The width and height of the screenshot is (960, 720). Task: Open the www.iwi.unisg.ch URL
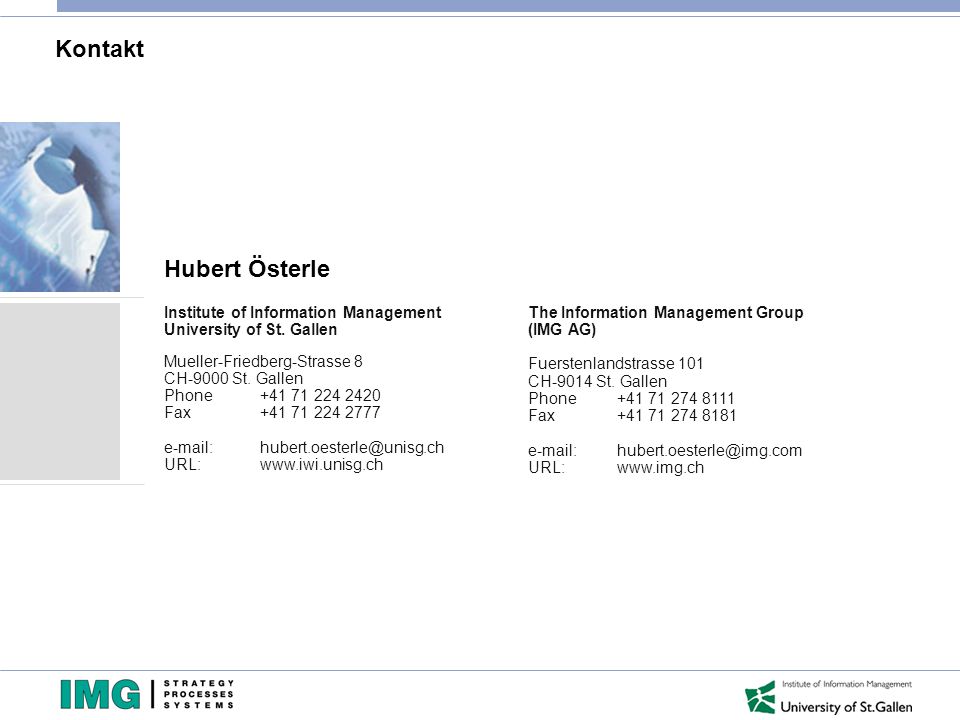point(321,465)
